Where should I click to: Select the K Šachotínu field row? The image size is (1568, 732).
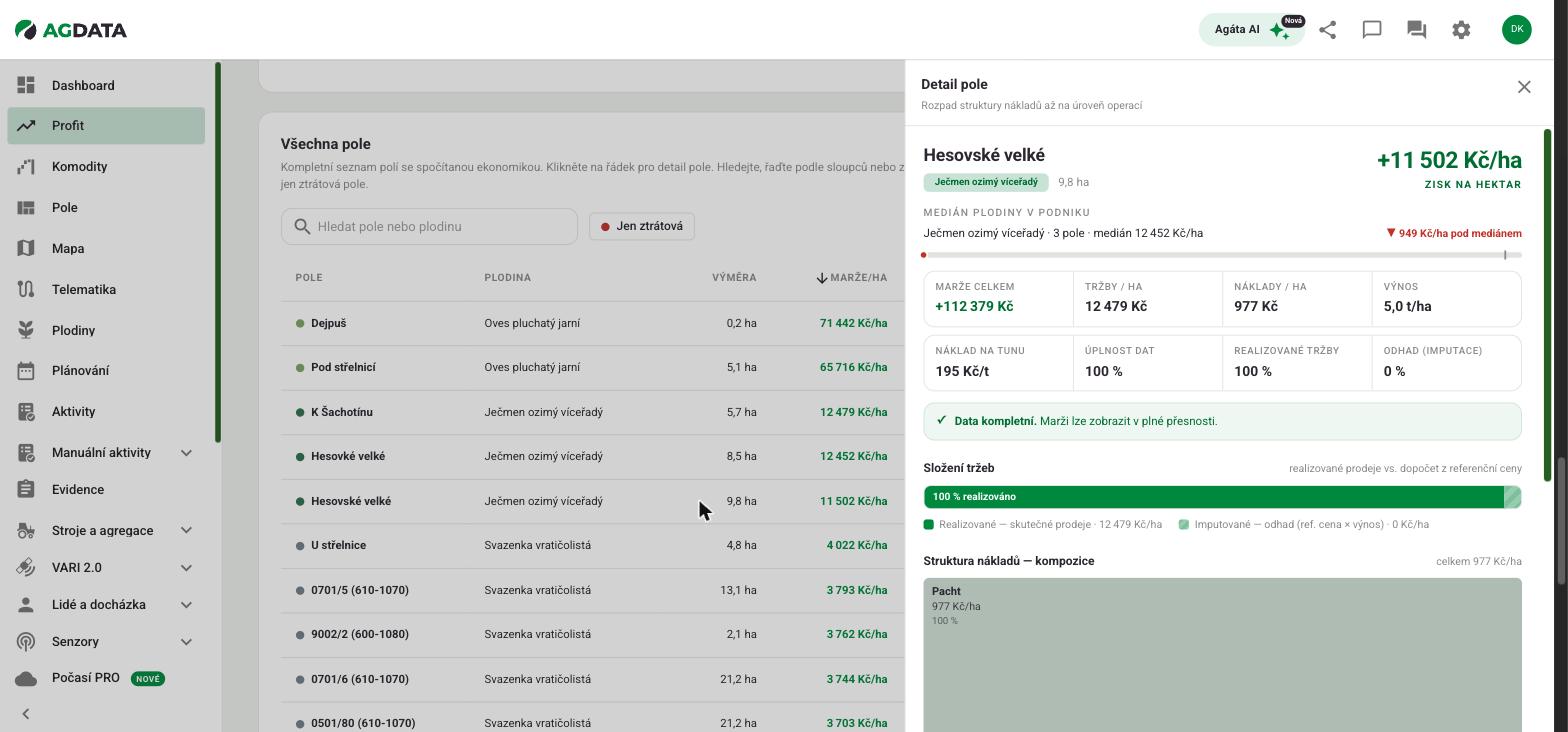[592, 412]
